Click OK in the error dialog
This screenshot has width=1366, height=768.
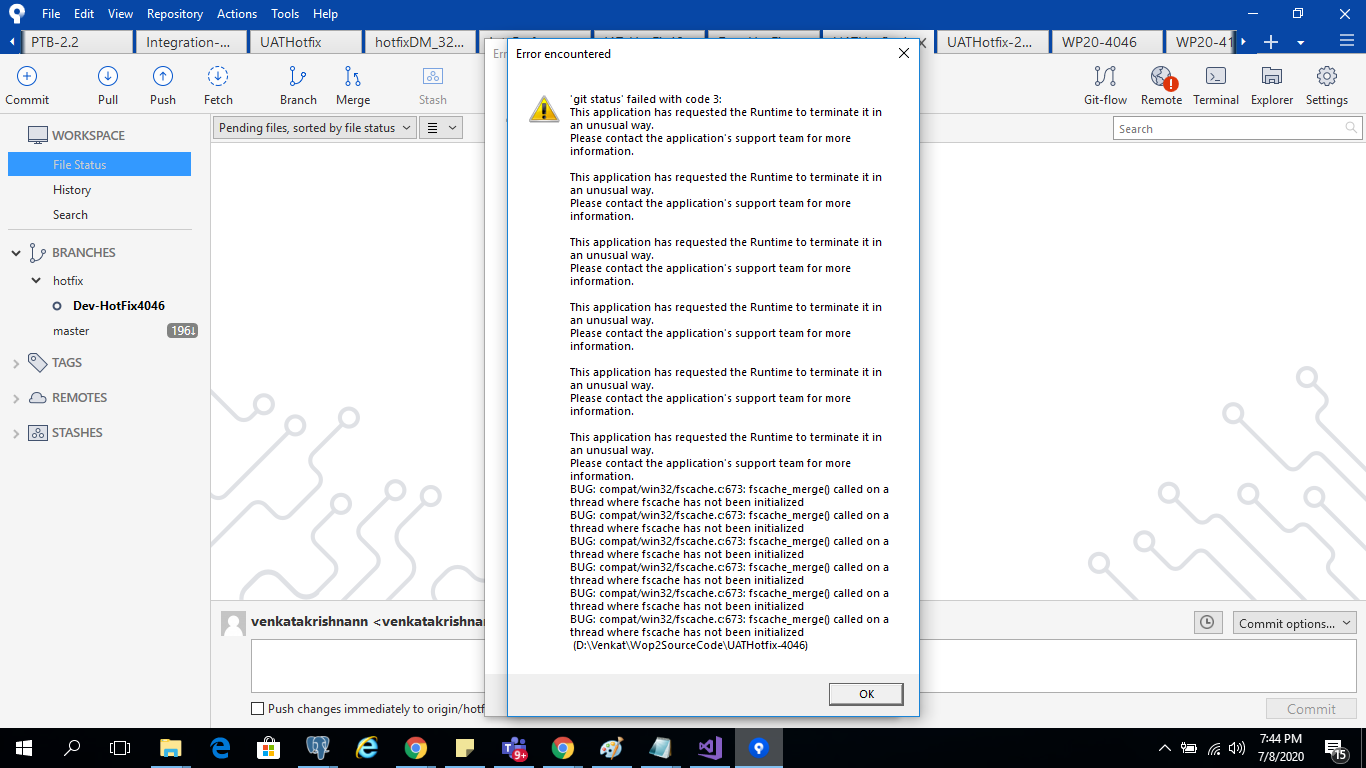(866, 694)
